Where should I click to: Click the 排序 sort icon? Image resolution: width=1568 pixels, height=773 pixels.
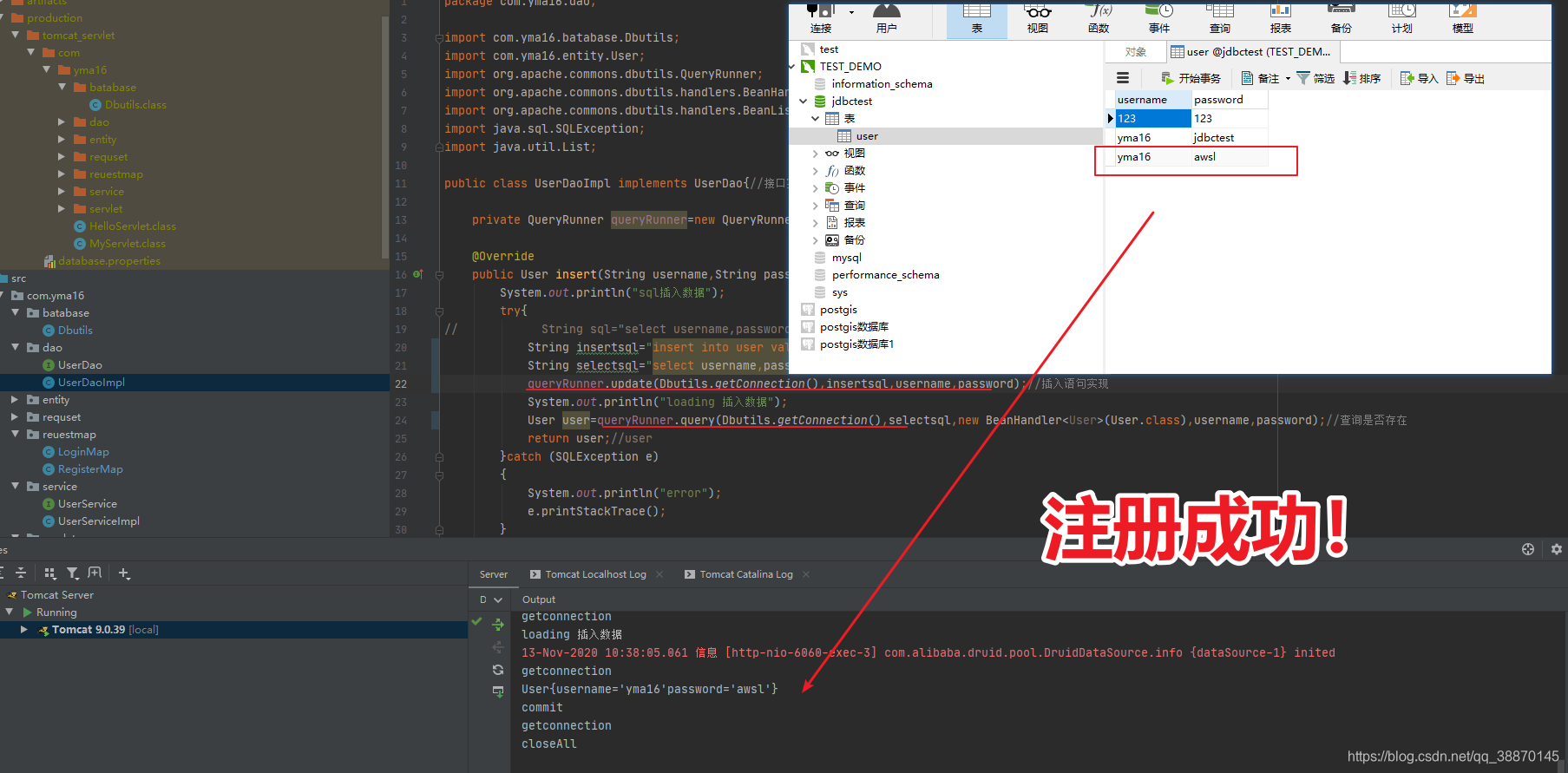1361,78
